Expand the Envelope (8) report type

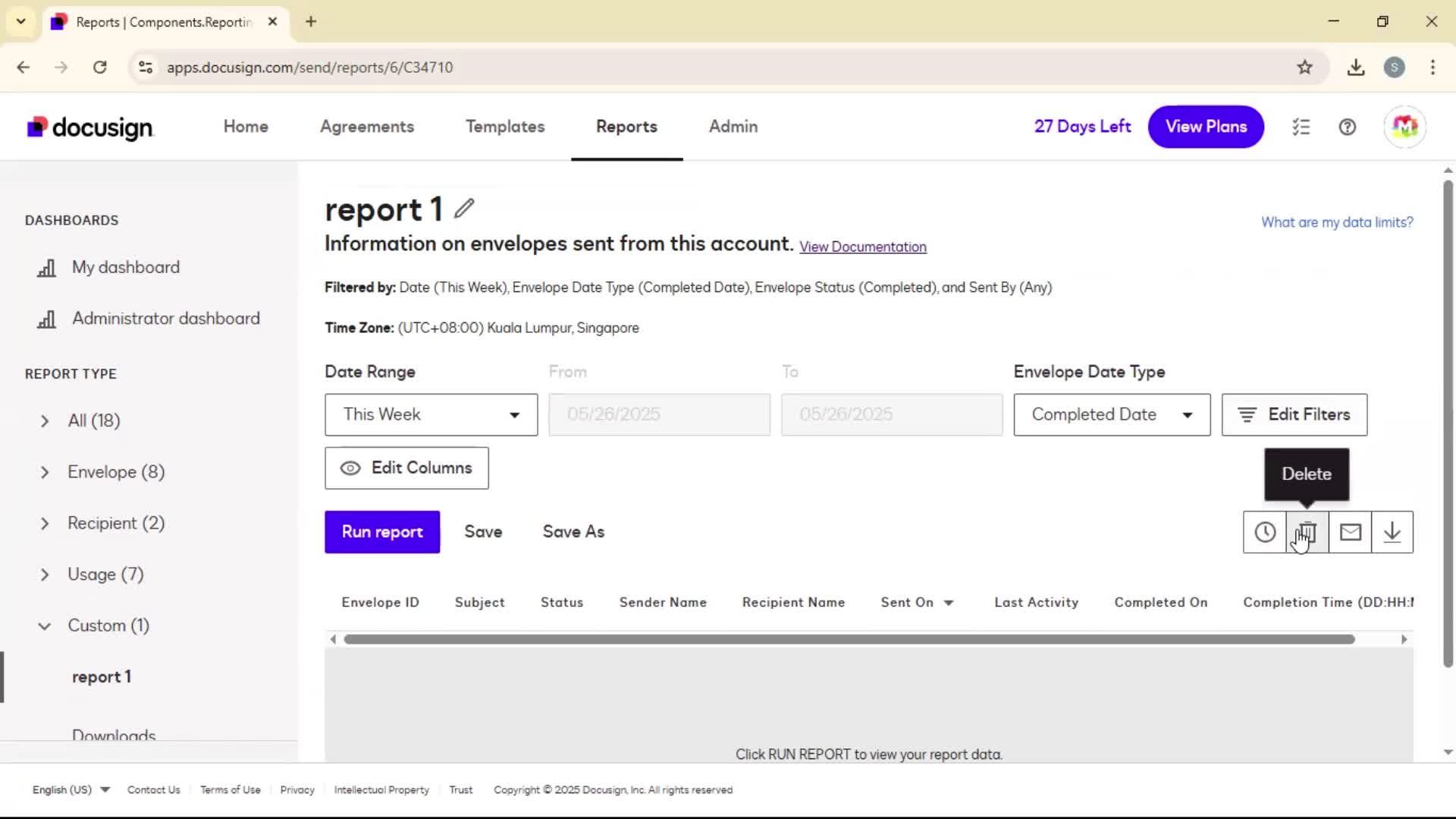pyautogui.click(x=45, y=472)
